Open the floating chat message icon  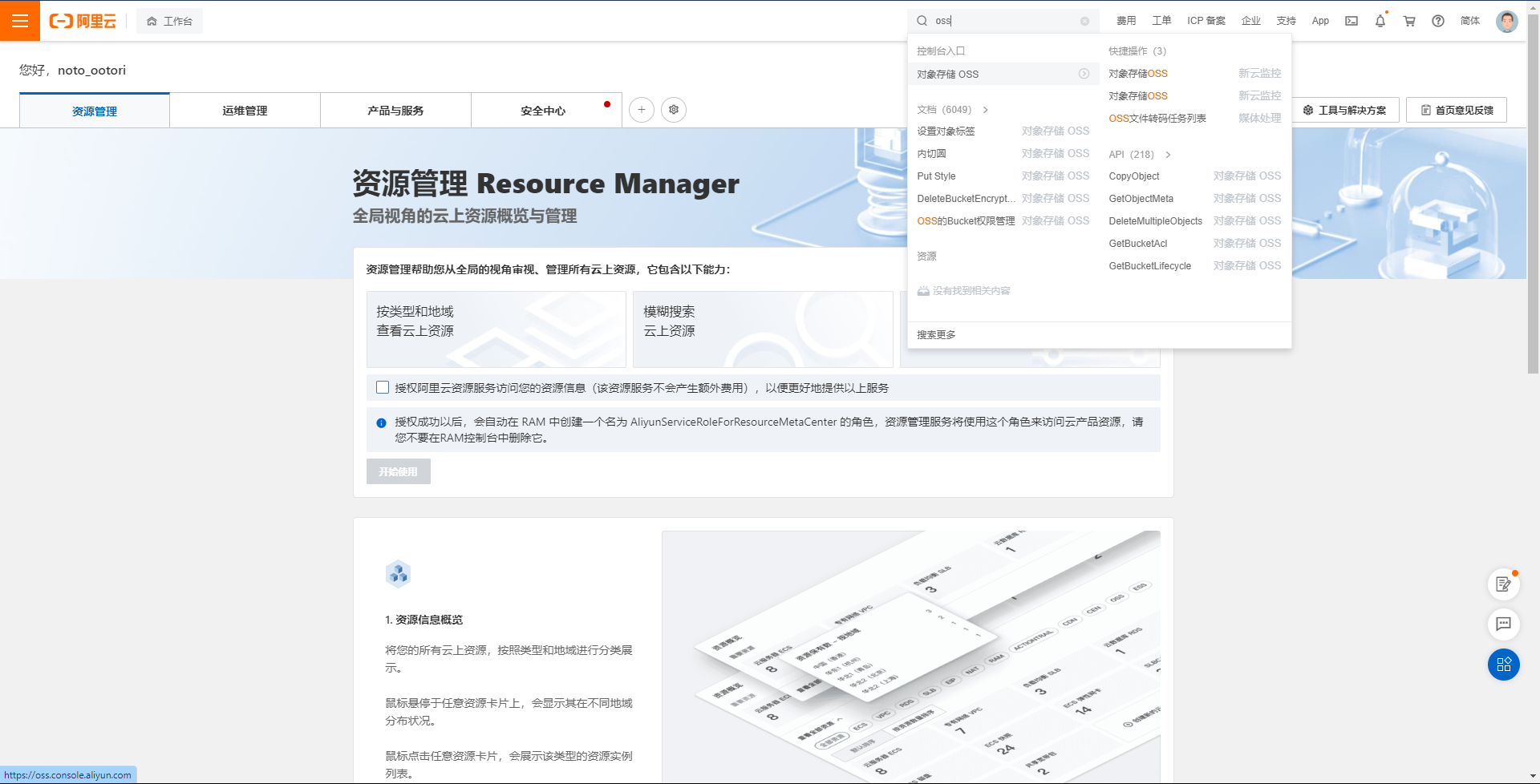pyautogui.click(x=1504, y=624)
